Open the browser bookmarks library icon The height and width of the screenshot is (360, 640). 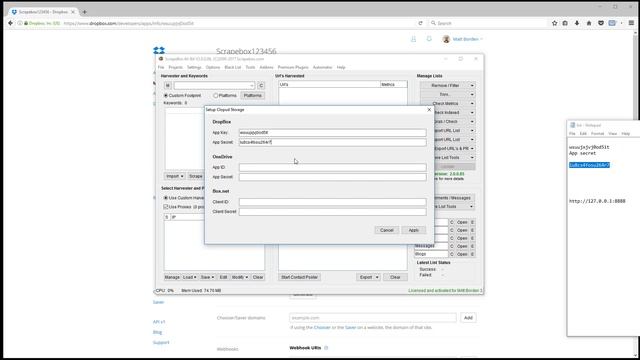[x=565, y=23]
